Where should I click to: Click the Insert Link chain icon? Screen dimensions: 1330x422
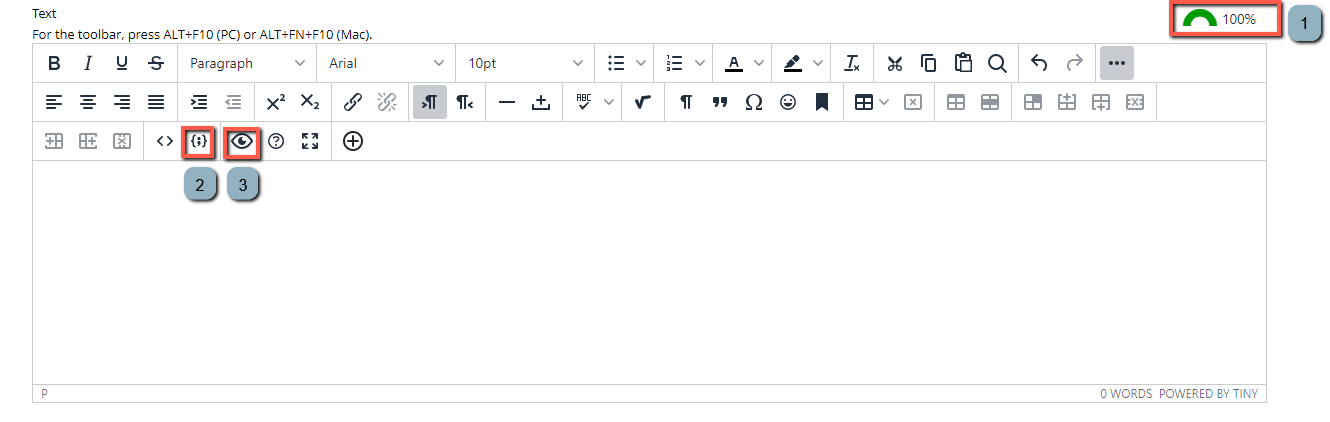[x=353, y=102]
